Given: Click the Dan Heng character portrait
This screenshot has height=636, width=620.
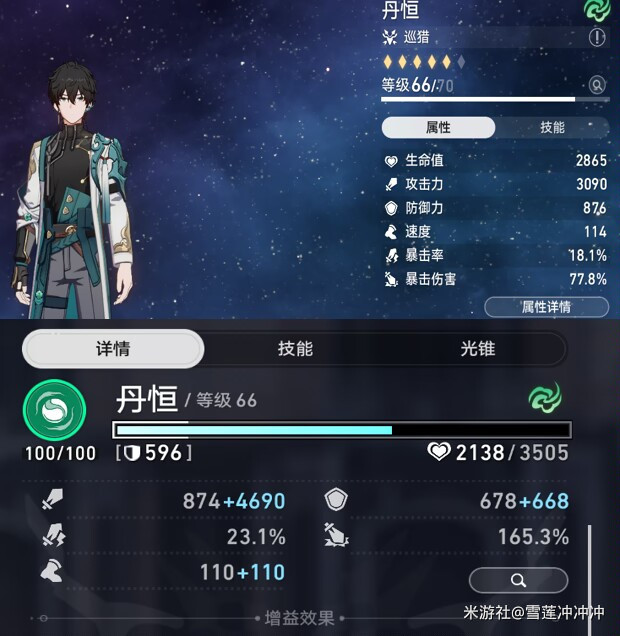Looking at the screenshot, I should (x=75, y=191).
